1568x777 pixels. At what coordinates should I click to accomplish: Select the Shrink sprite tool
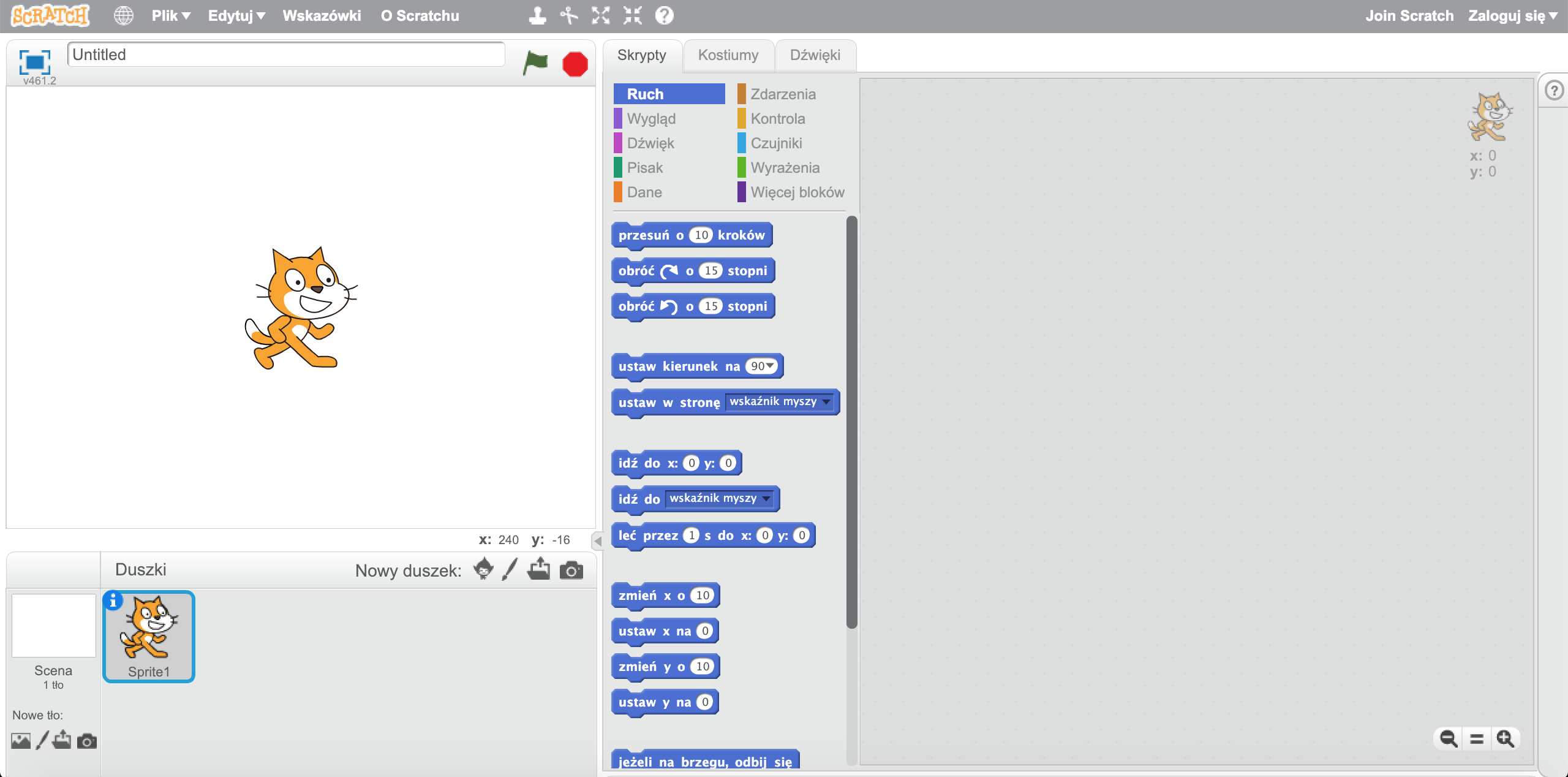633,16
